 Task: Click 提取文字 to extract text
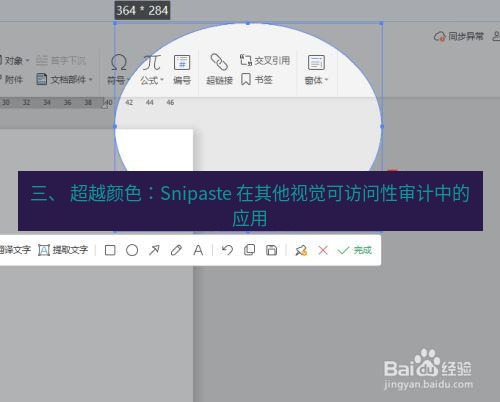click(63, 250)
